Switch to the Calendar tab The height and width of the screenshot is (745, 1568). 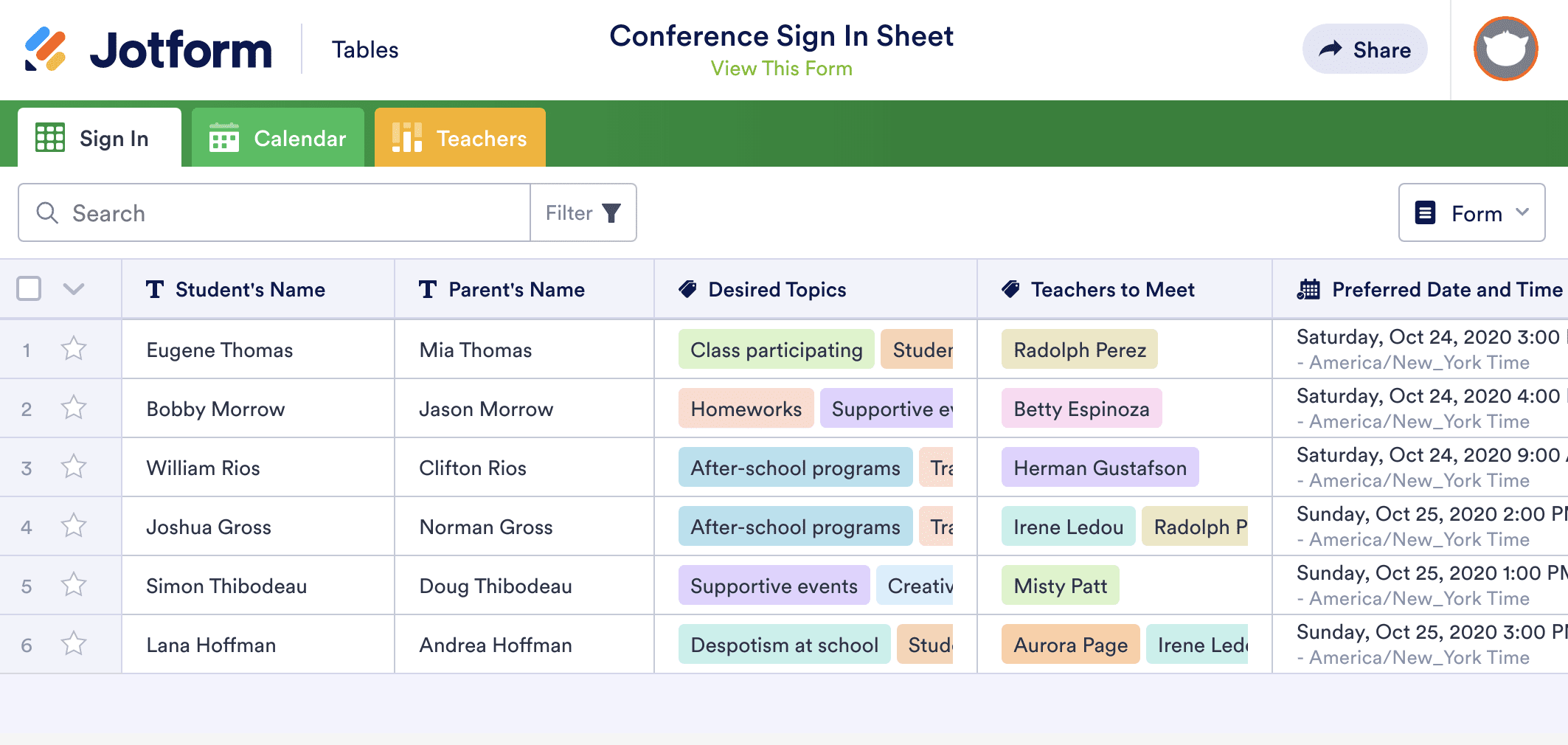click(x=278, y=138)
